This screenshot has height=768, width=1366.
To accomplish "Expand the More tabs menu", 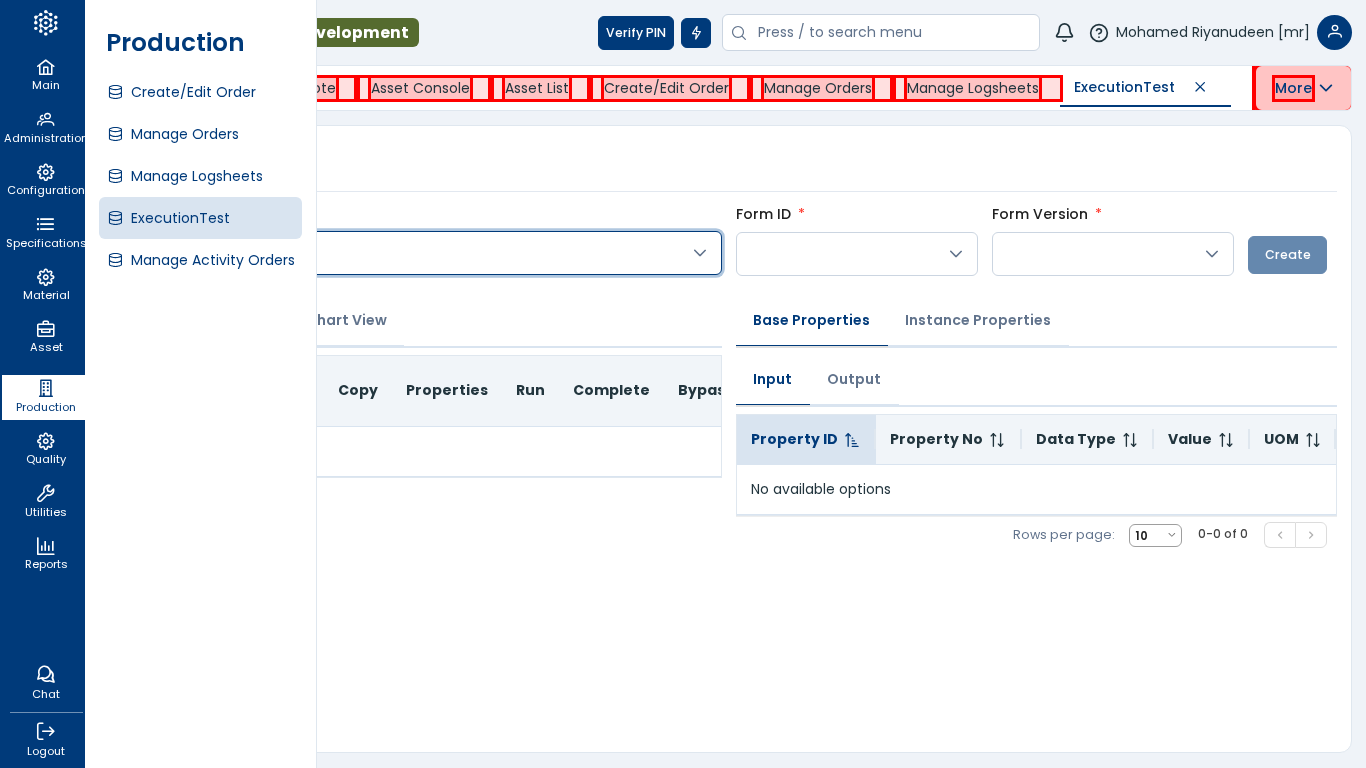I will tap(1303, 88).
